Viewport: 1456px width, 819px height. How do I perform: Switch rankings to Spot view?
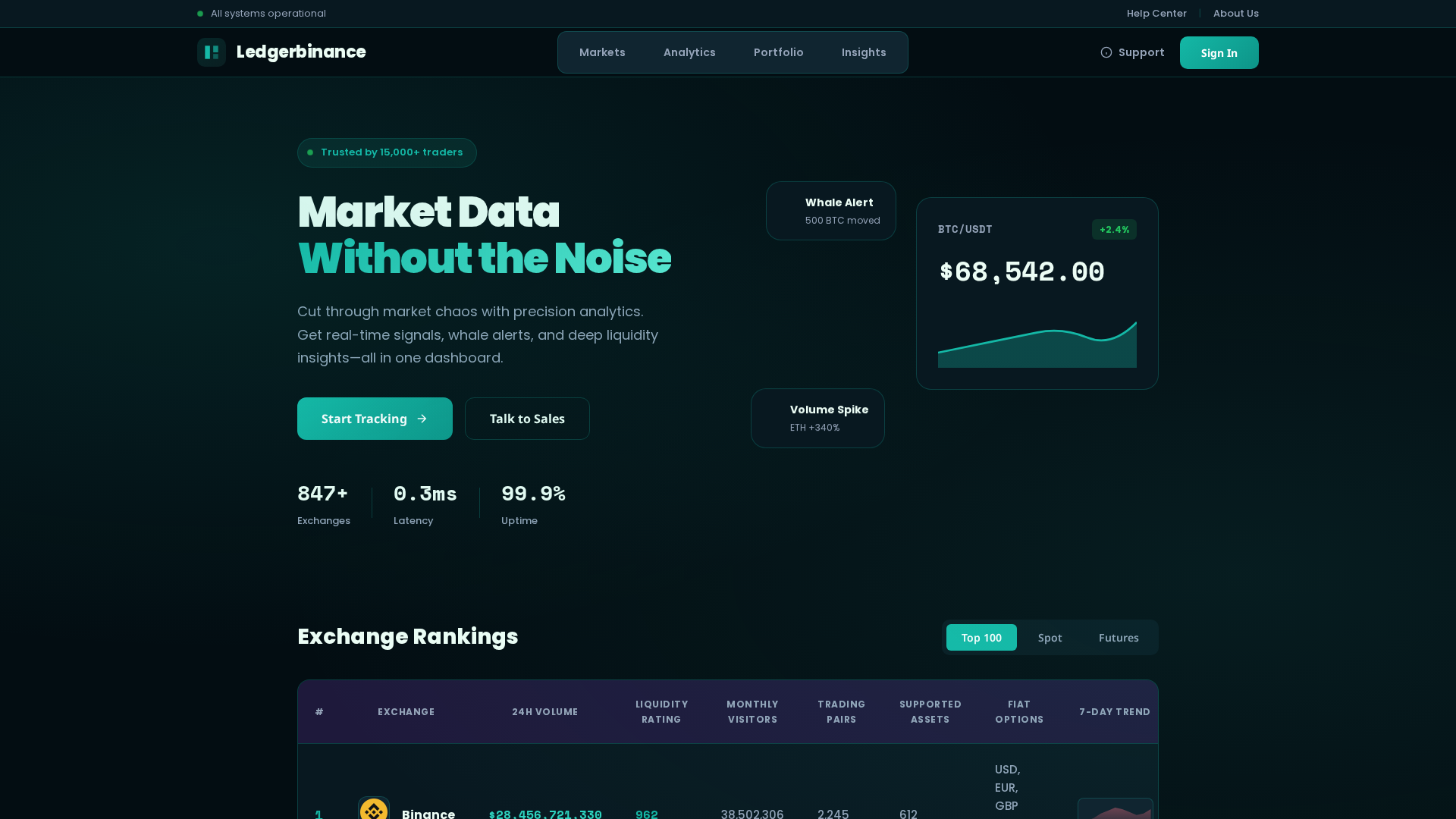tap(1050, 637)
